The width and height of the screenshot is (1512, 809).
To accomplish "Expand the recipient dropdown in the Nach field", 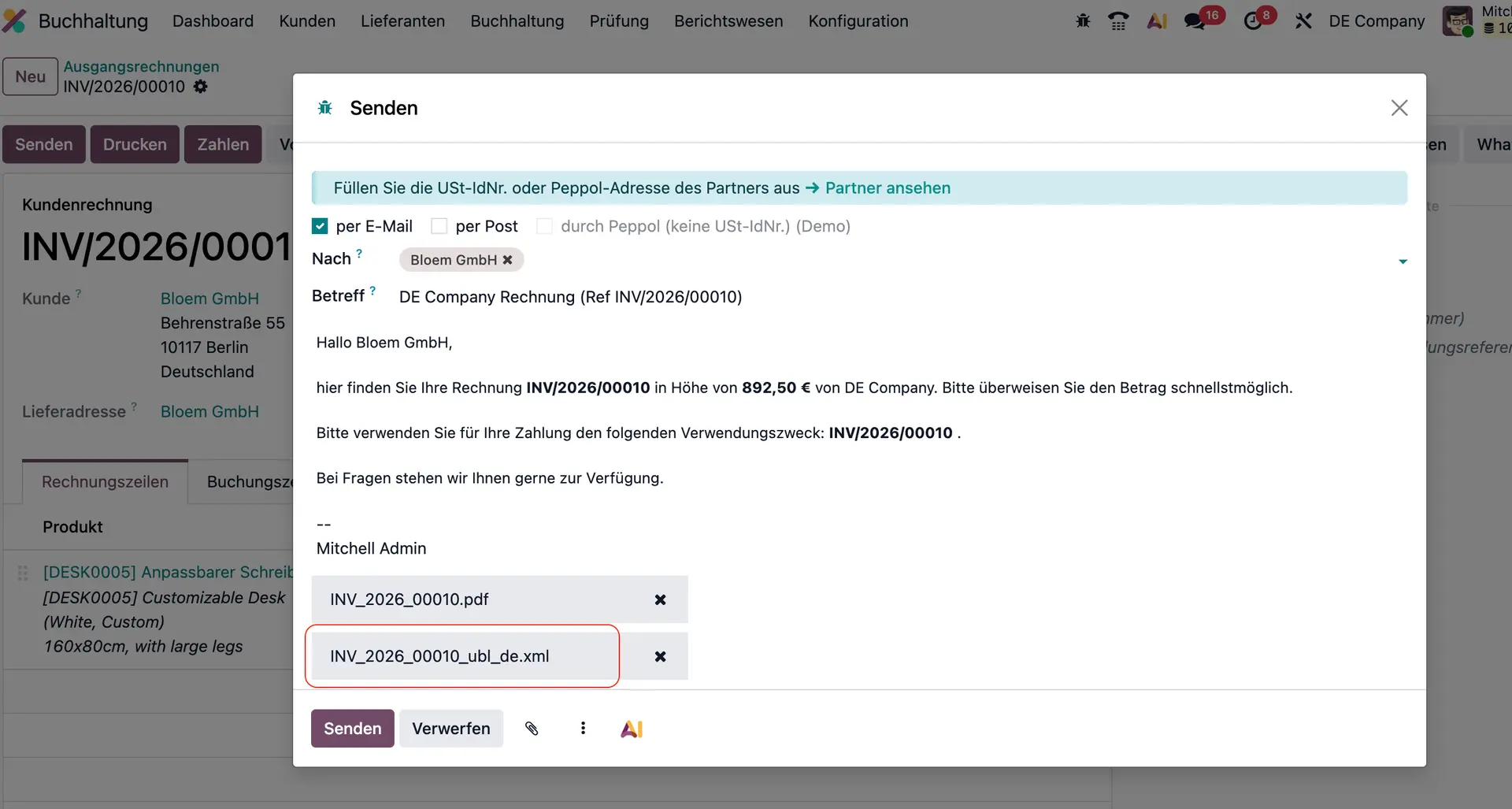I will tap(1403, 261).
